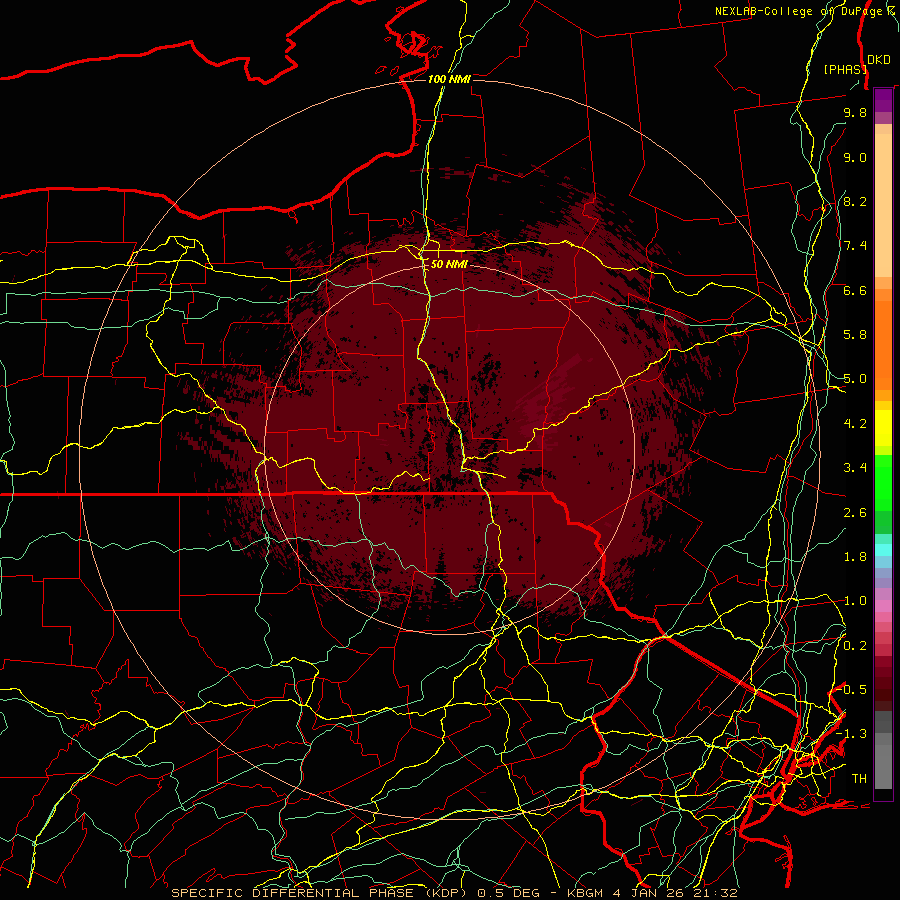The image size is (900, 900).
Task: Select the 1.0 legend value
Action: click(x=855, y=601)
